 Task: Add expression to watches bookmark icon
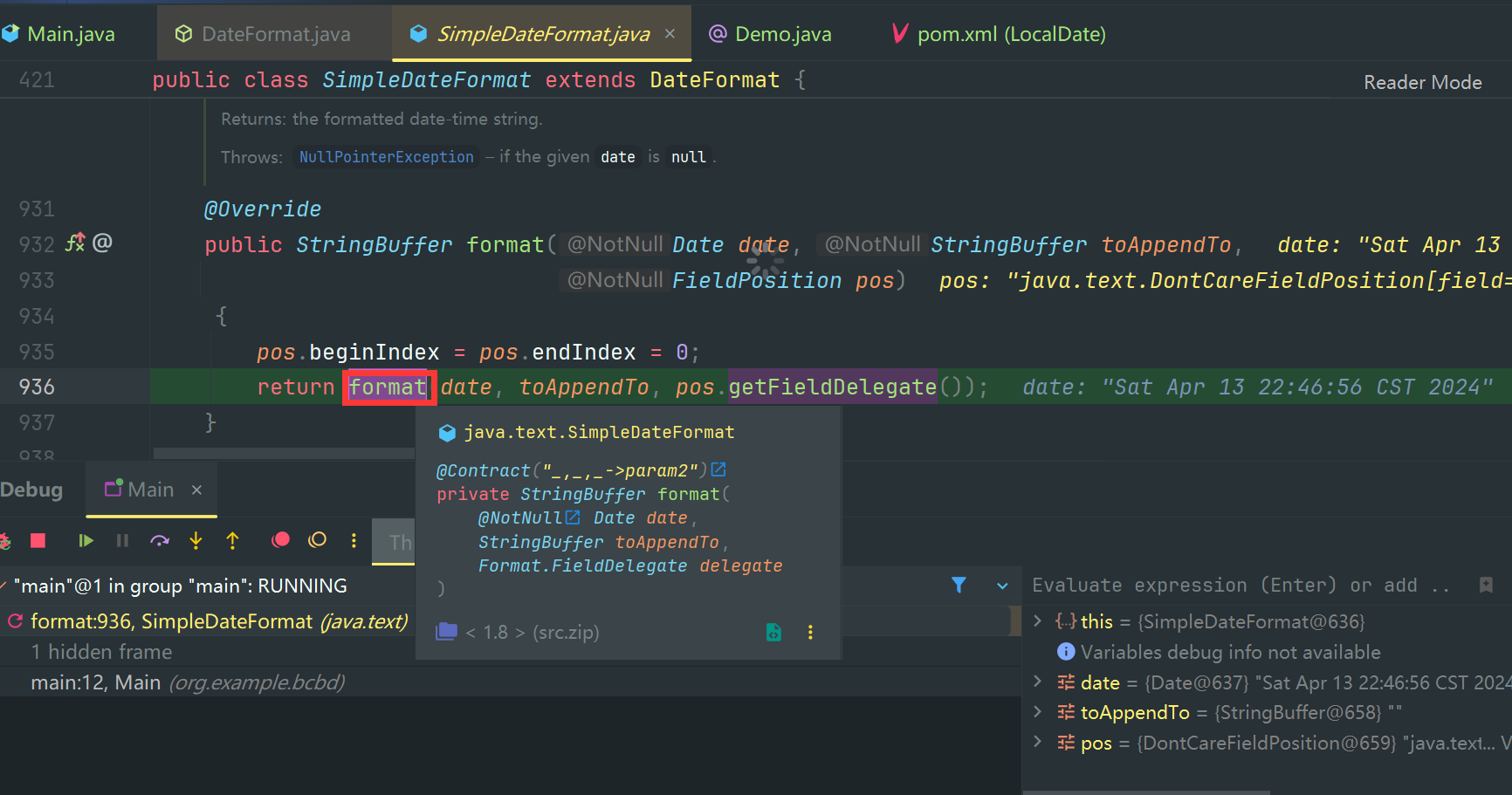click(x=1486, y=585)
